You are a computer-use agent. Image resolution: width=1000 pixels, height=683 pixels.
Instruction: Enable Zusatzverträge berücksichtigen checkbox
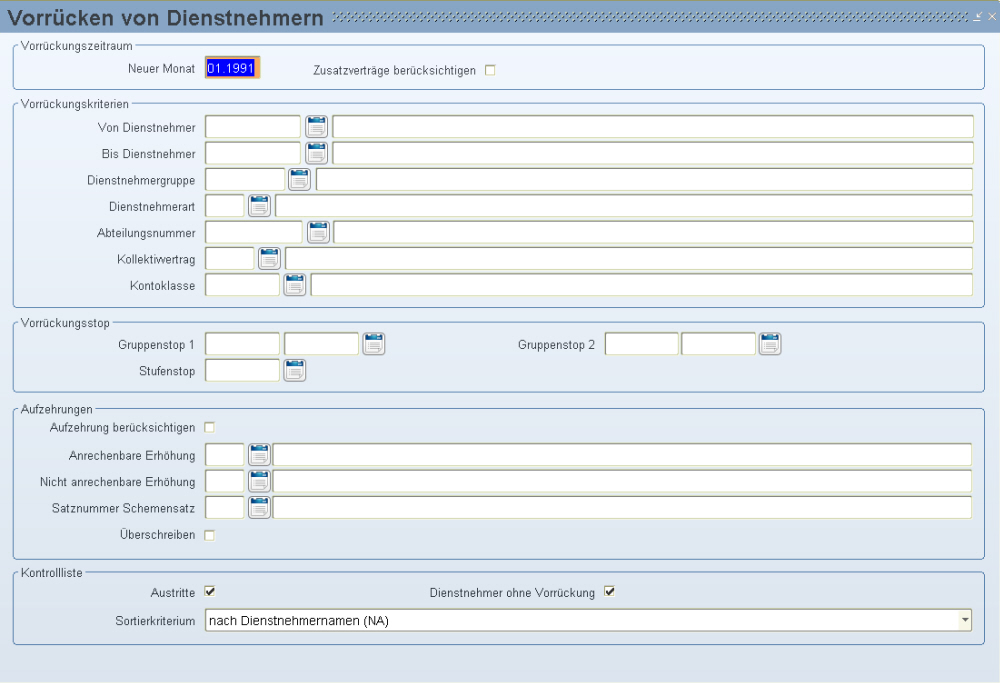[x=490, y=70]
